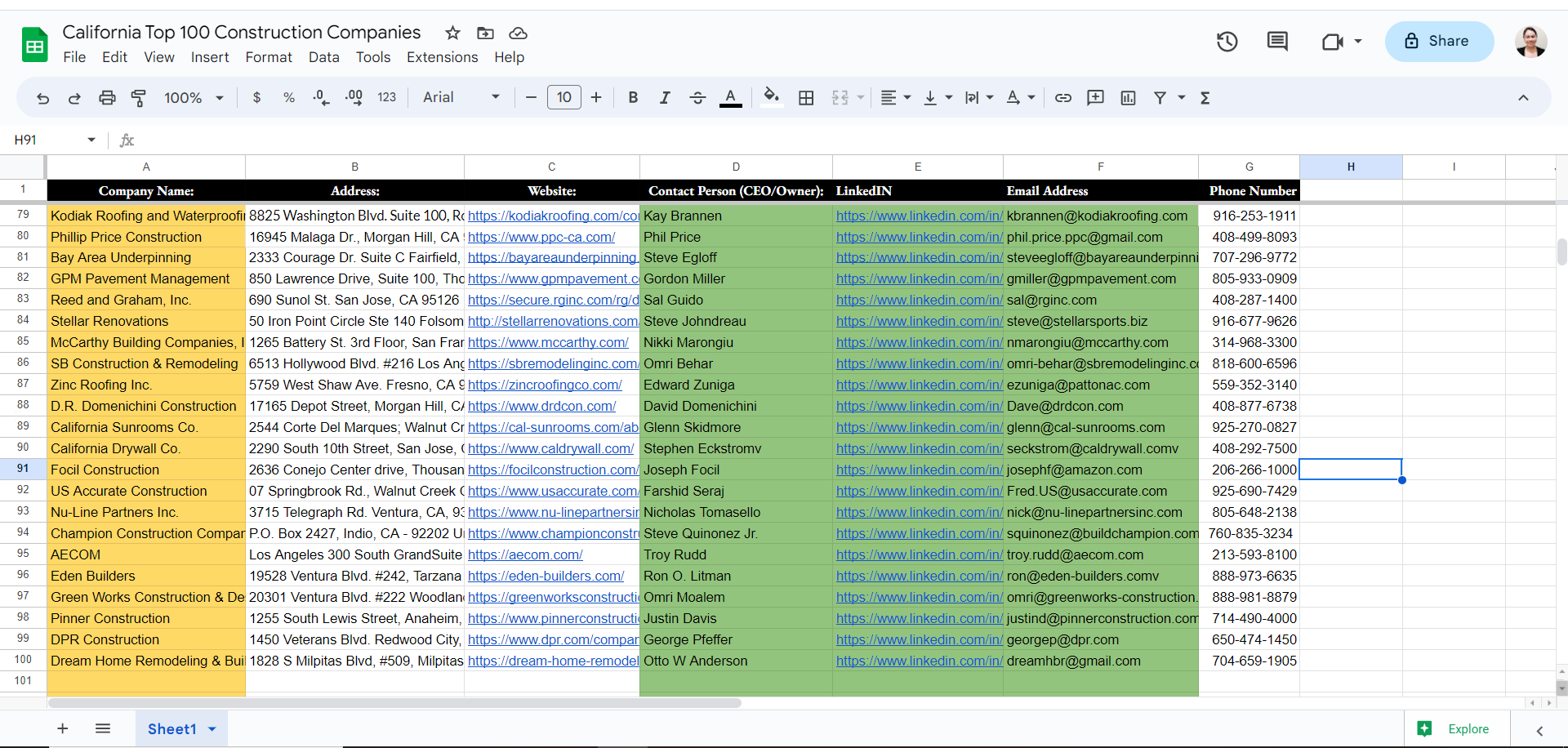Open the fill color picker
Screen dimensions: 1568x748
click(771, 98)
